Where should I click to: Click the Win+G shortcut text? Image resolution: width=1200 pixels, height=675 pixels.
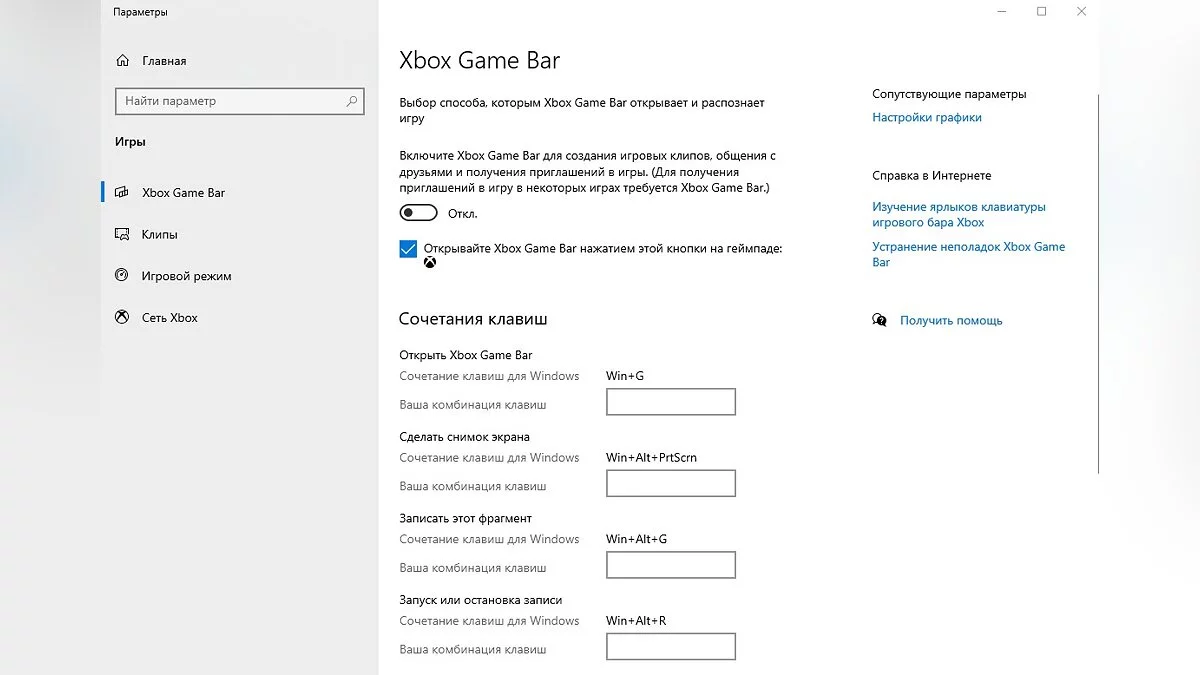point(626,377)
